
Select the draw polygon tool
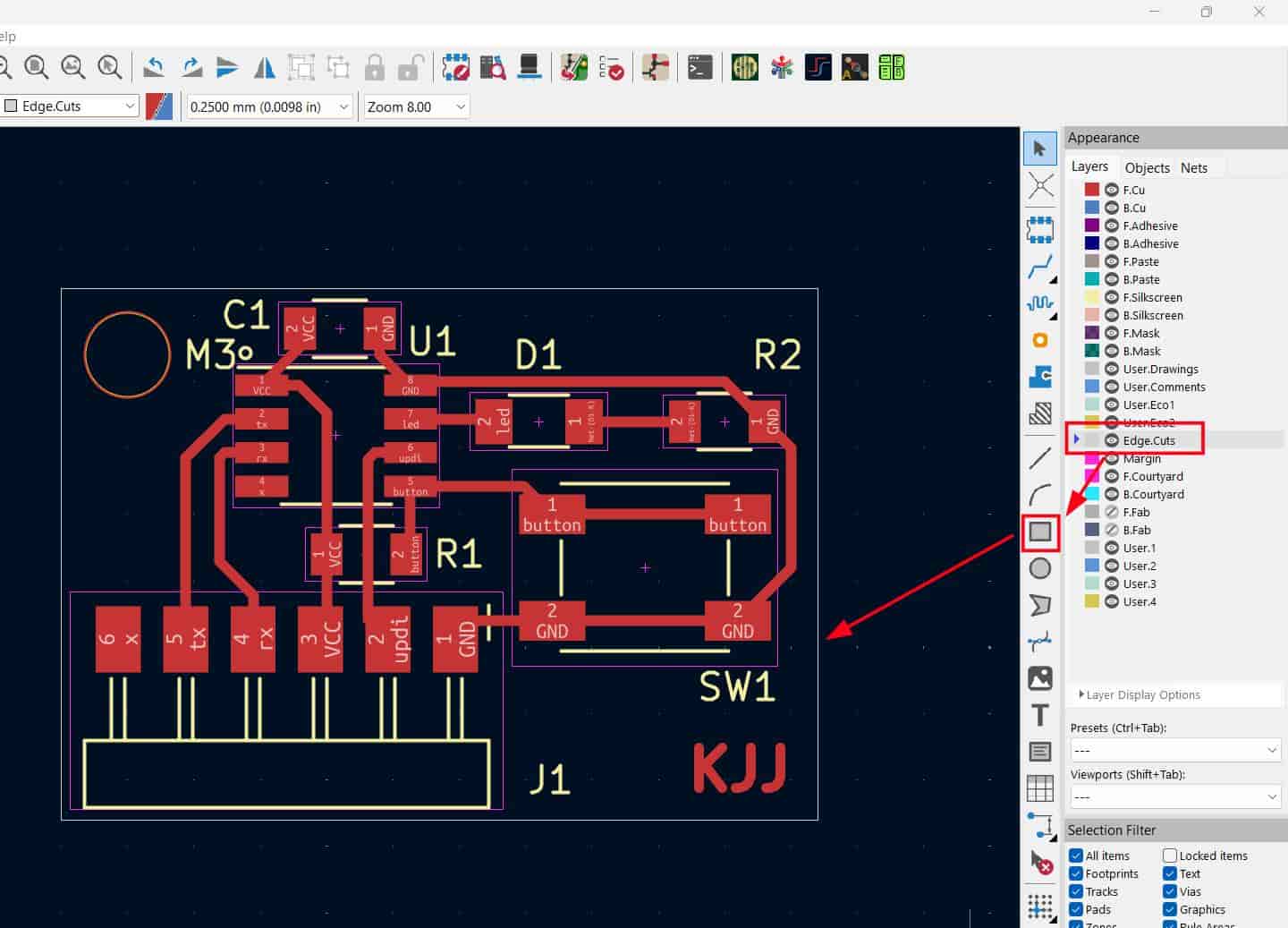(x=1039, y=605)
